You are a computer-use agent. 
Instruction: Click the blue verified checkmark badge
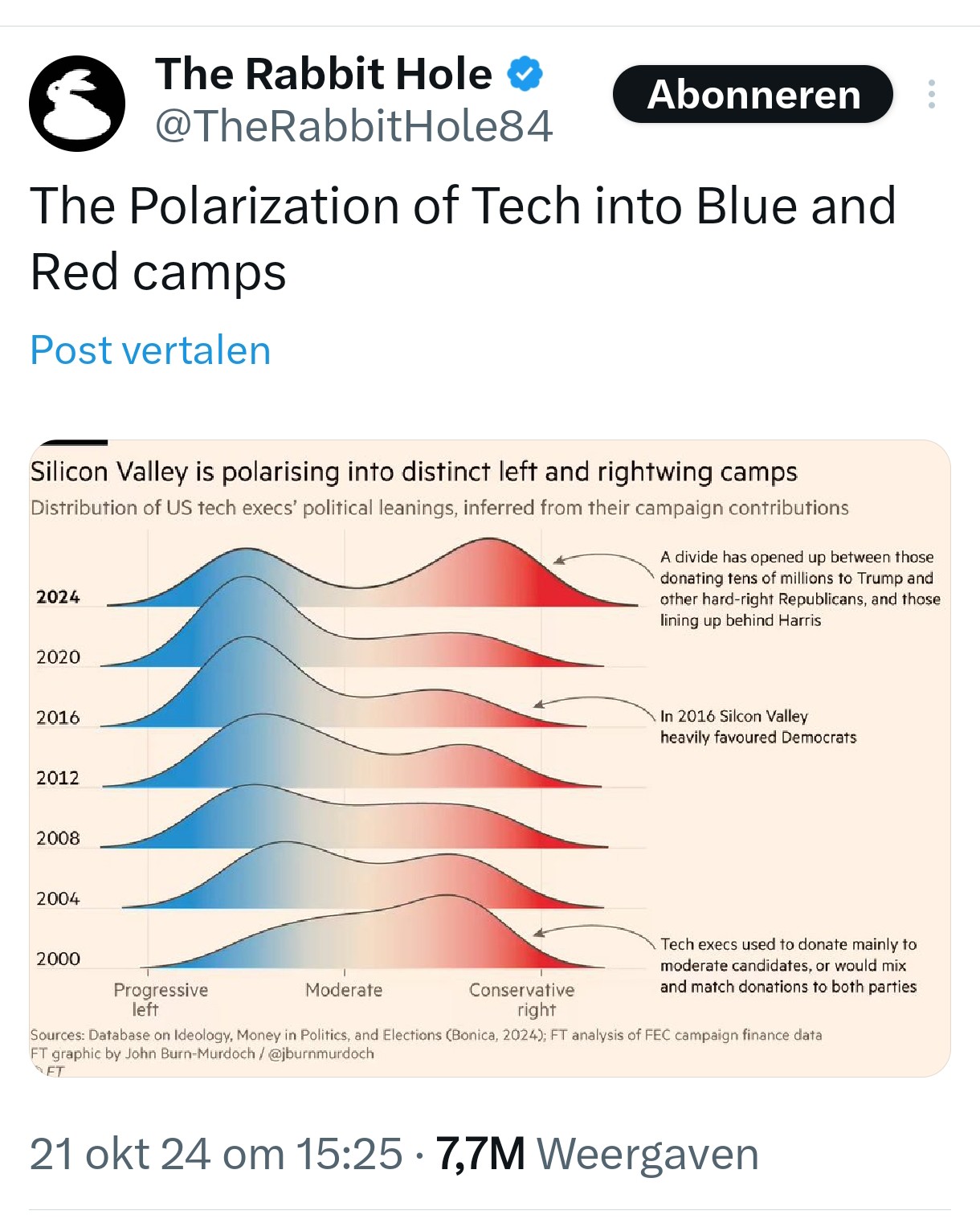tap(525, 74)
